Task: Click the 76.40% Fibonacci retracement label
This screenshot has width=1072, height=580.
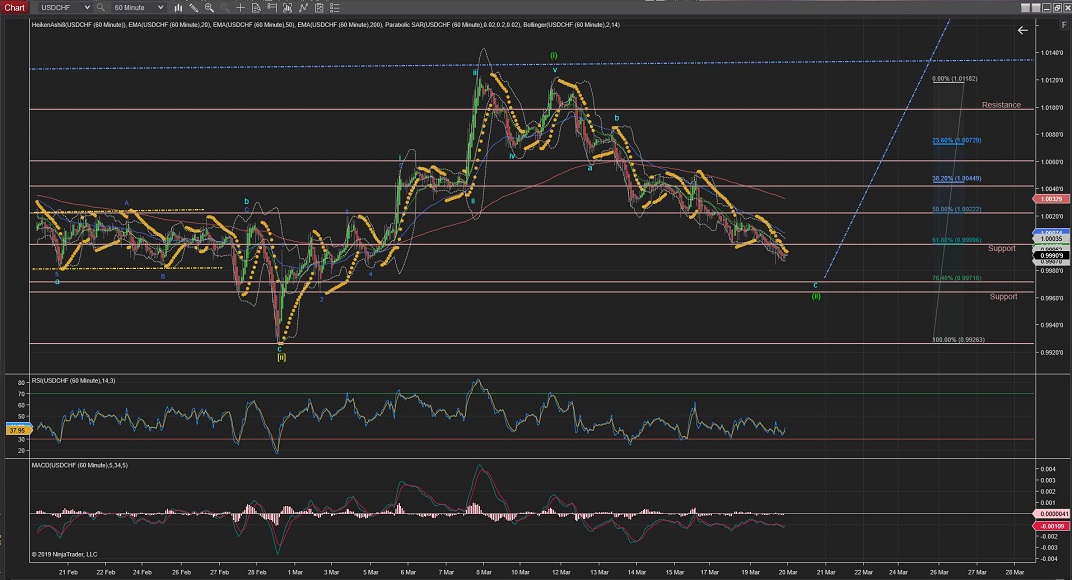Action: pyautogui.click(x=956, y=278)
